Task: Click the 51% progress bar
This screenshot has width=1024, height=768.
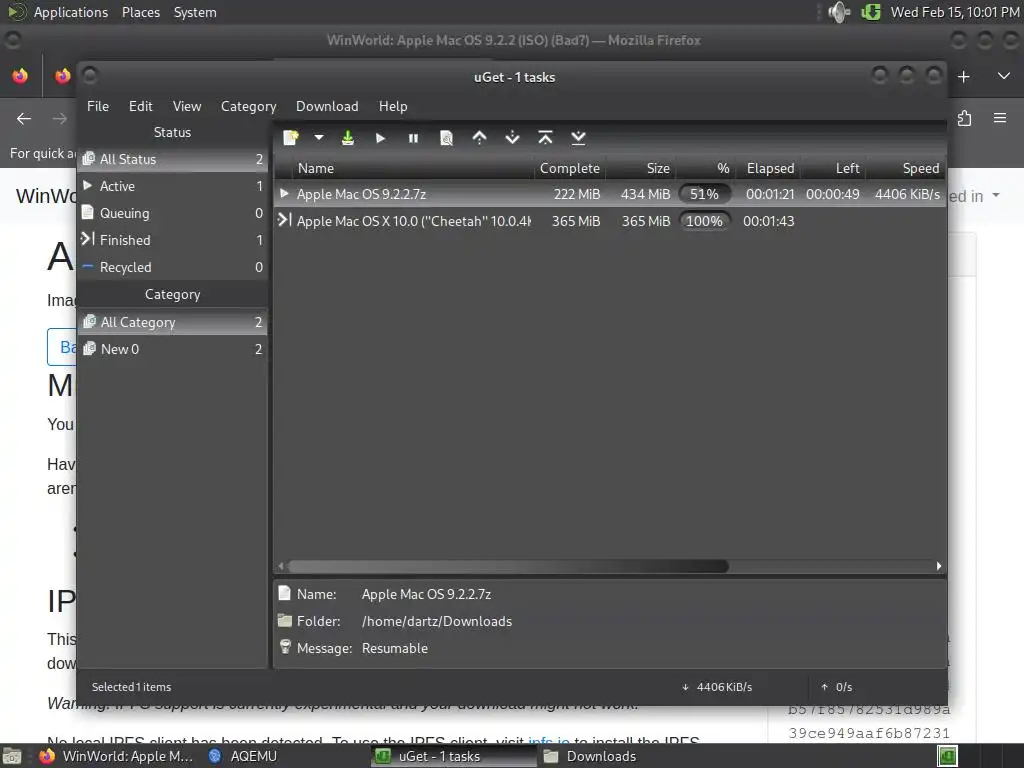Action: coord(704,194)
